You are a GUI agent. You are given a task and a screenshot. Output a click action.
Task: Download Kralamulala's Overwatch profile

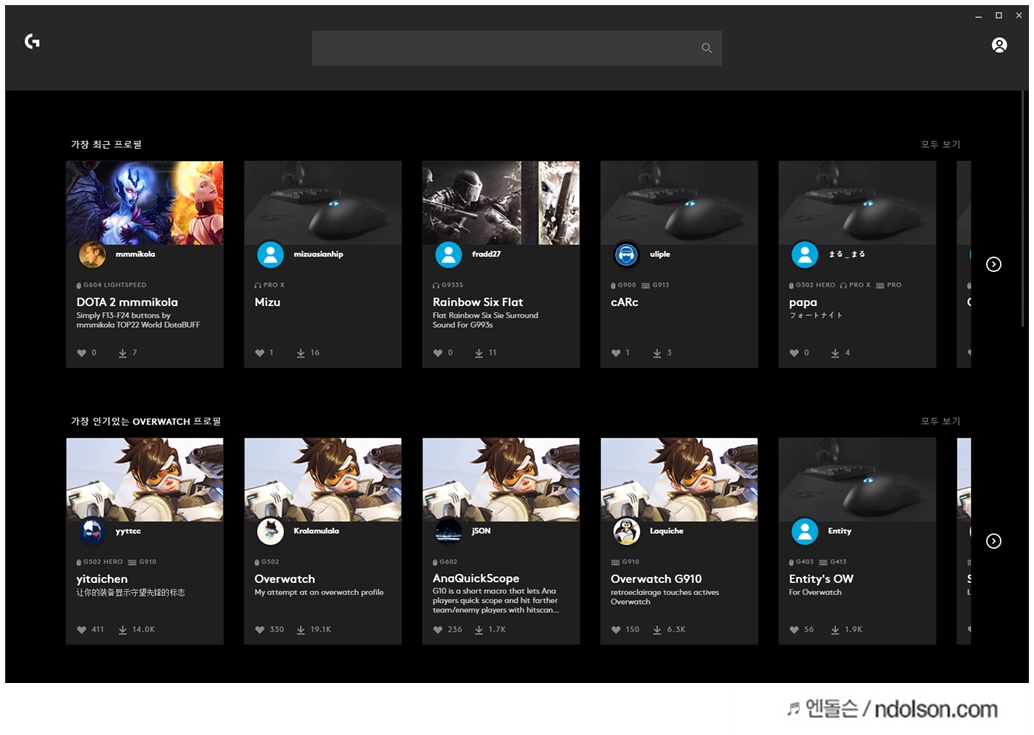[301, 630]
